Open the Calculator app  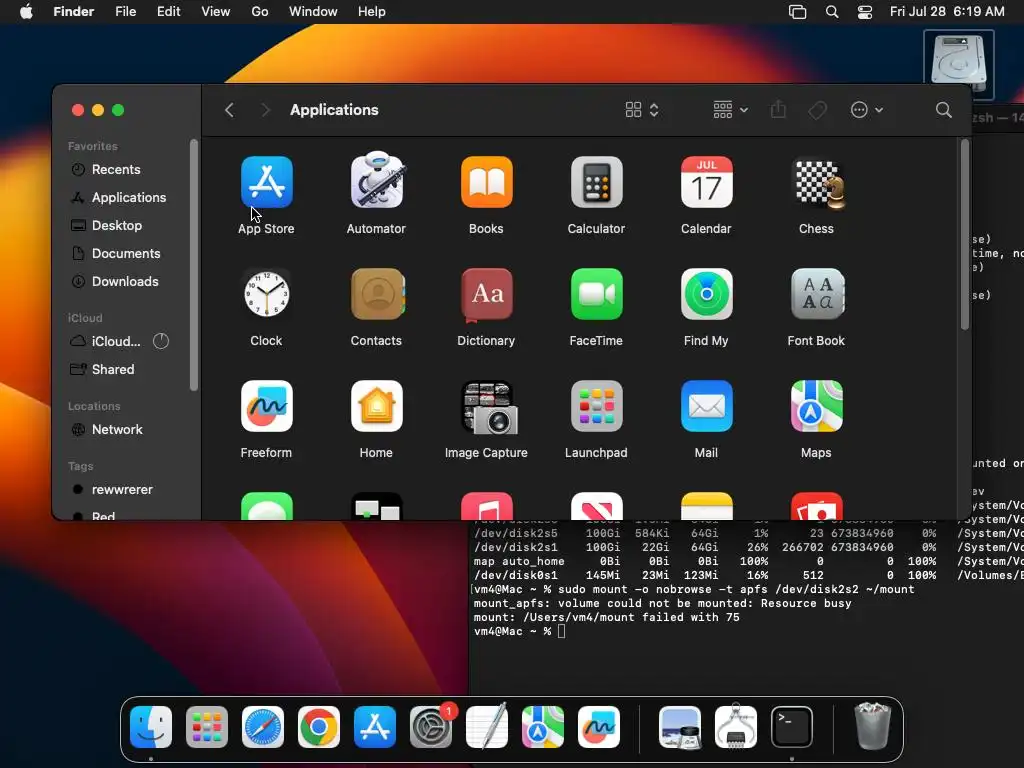(x=596, y=182)
